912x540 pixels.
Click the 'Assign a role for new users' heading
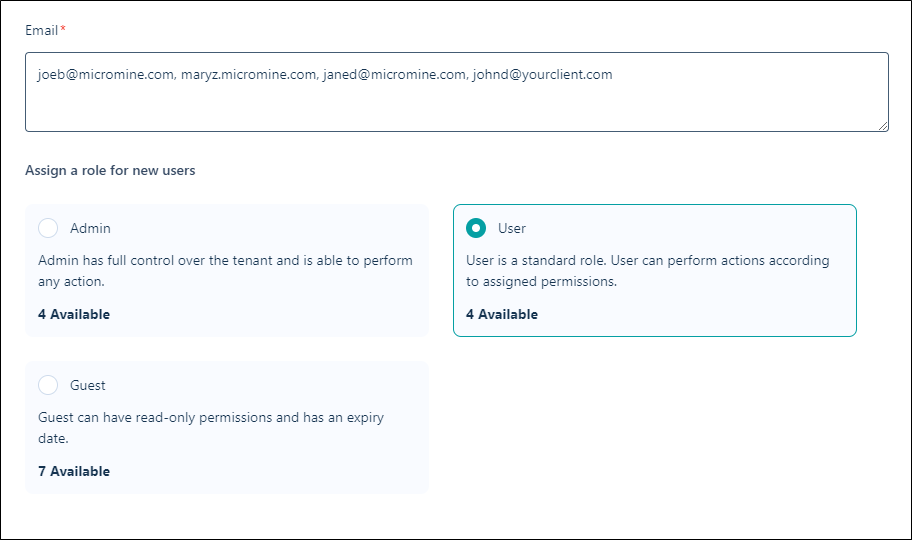click(110, 170)
